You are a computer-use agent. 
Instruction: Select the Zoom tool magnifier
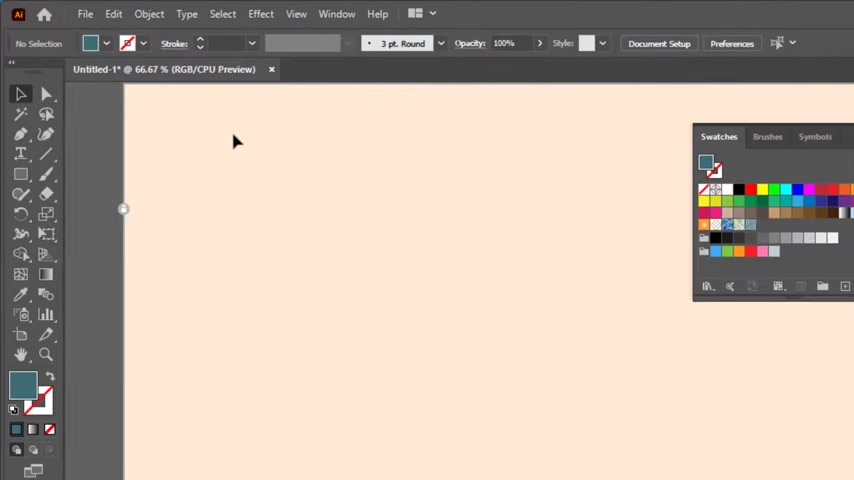[x=46, y=355]
